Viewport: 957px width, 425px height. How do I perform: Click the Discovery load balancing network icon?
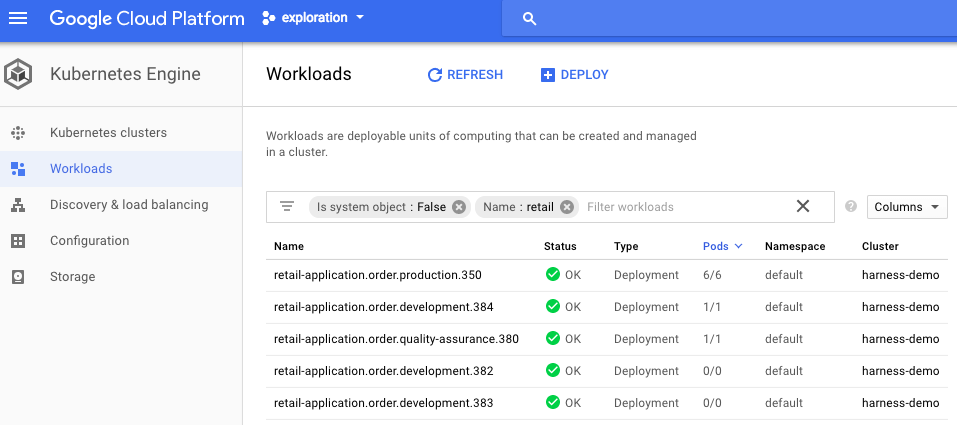point(18,205)
